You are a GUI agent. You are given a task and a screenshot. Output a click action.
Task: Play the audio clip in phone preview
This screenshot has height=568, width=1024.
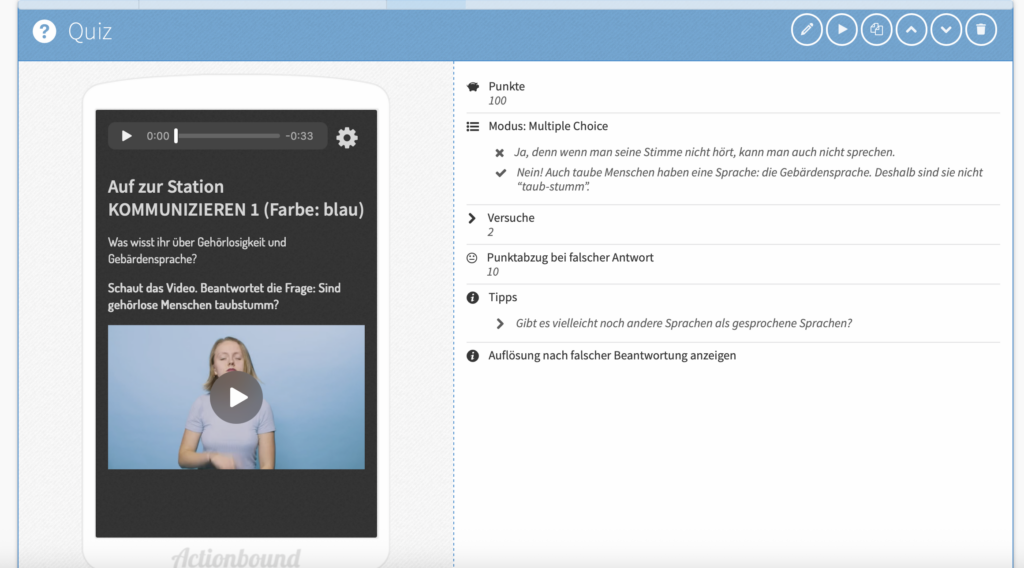point(127,136)
